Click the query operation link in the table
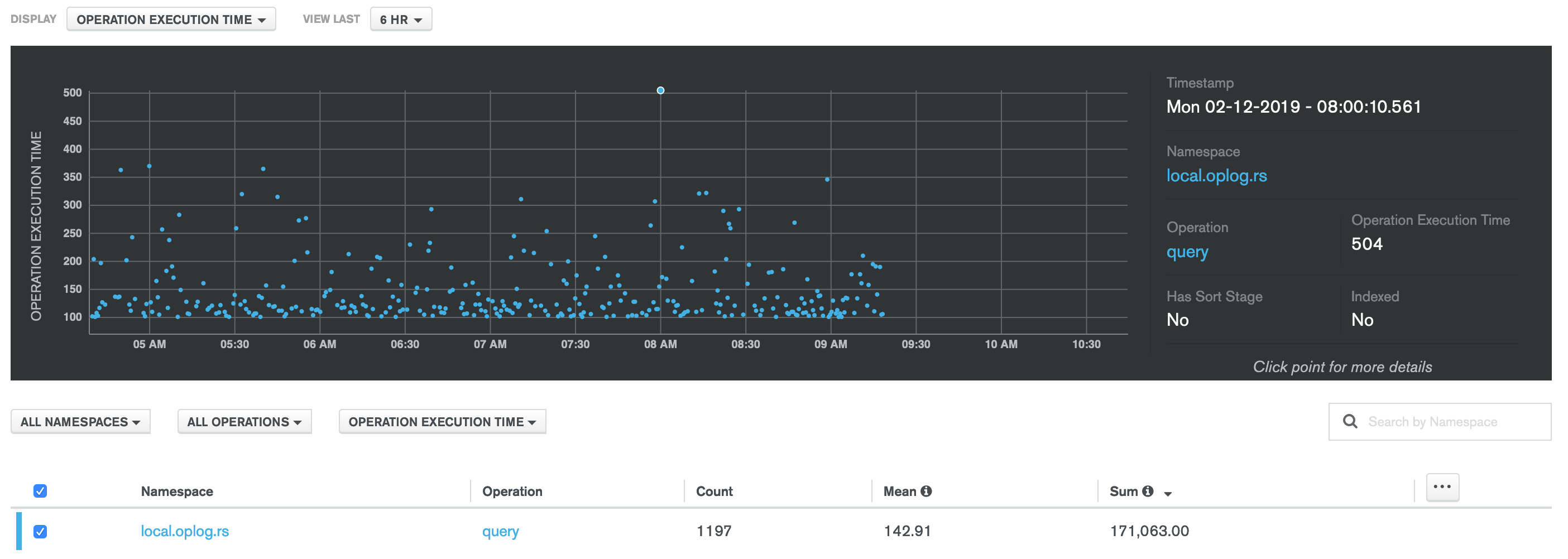This screenshot has height=559, width=1568. pyautogui.click(x=500, y=531)
